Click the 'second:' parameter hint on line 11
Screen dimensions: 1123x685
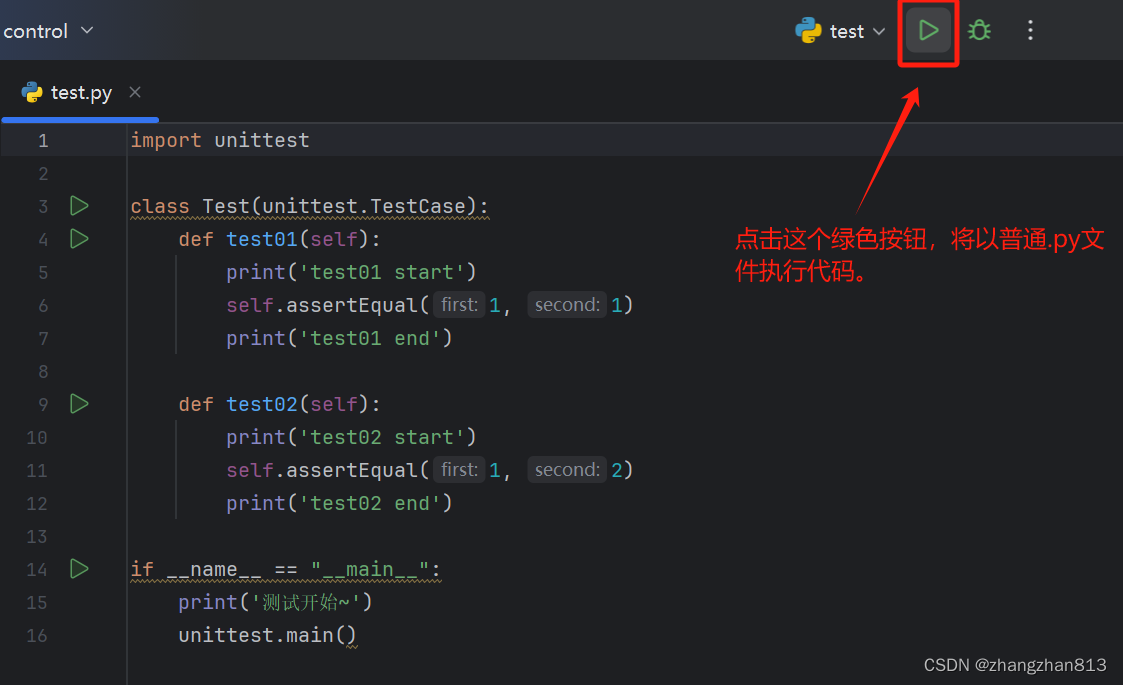click(567, 470)
